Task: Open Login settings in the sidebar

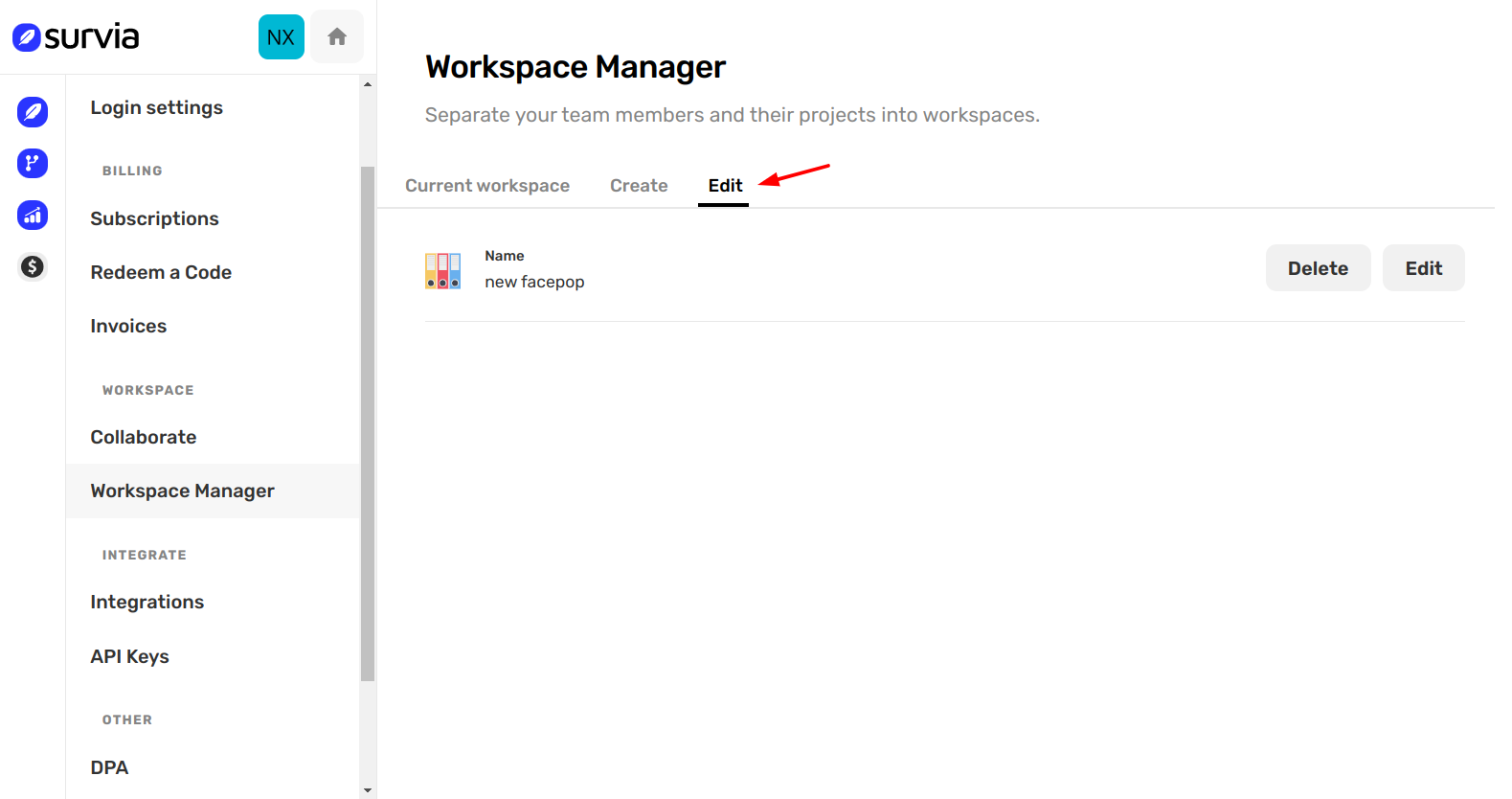Action: pos(156,107)
